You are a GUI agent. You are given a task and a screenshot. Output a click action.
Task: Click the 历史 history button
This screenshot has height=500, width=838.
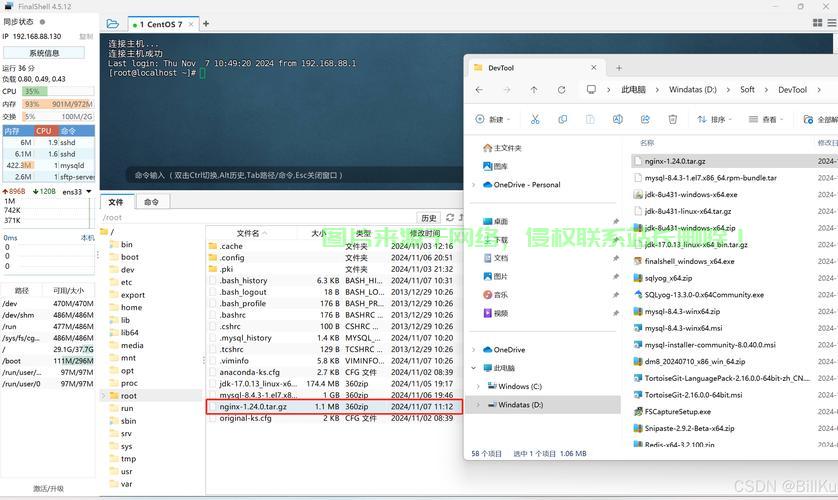428,218
